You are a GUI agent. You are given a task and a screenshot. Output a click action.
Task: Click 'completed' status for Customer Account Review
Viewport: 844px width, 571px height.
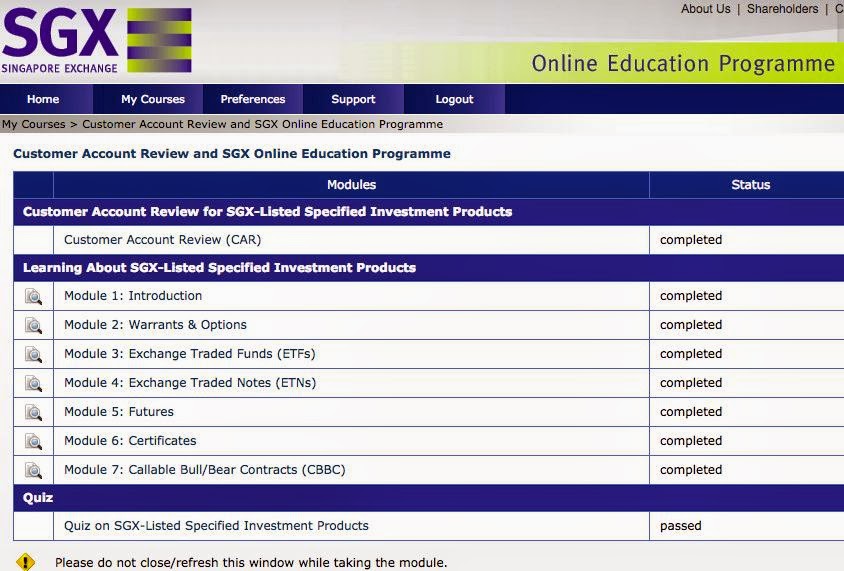pos(691,239)
